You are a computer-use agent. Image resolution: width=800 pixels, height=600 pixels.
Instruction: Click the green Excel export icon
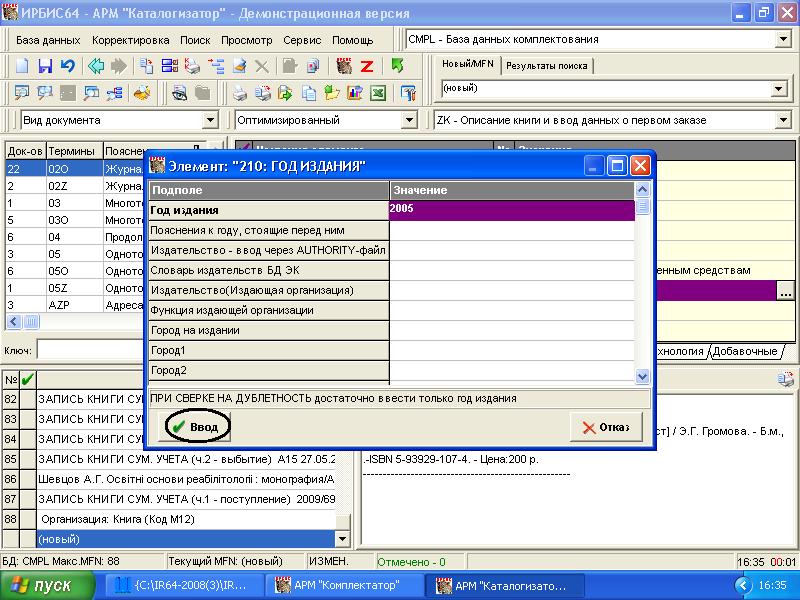coord(378,94)
